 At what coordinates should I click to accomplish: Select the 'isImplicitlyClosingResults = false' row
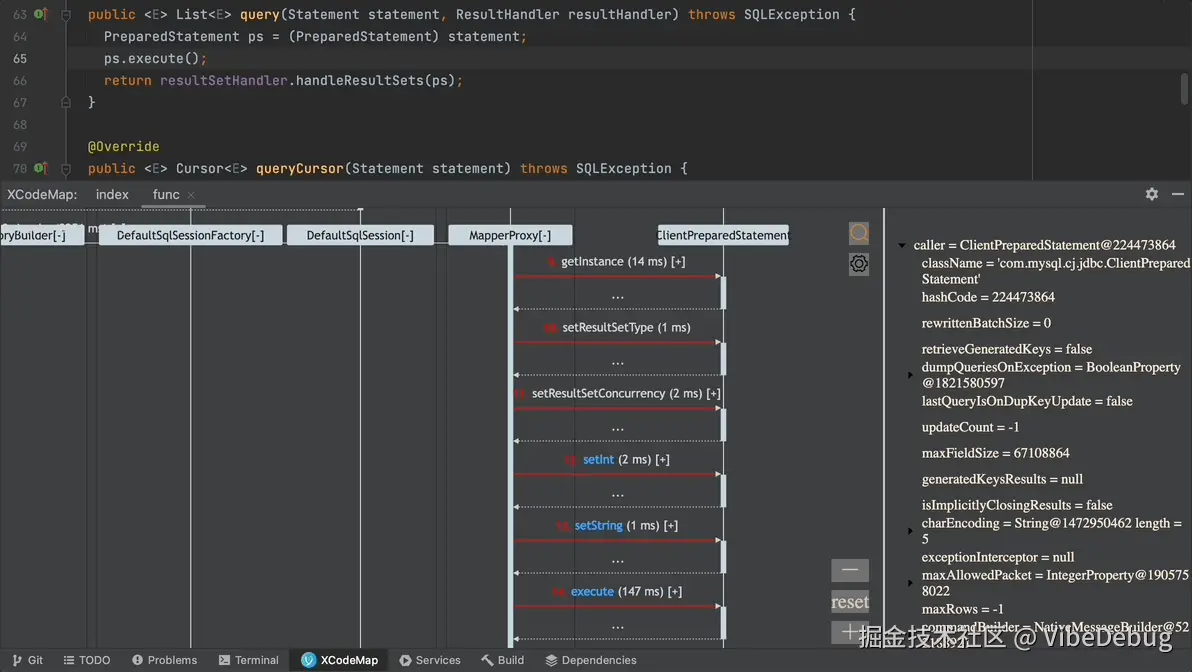1016,505
